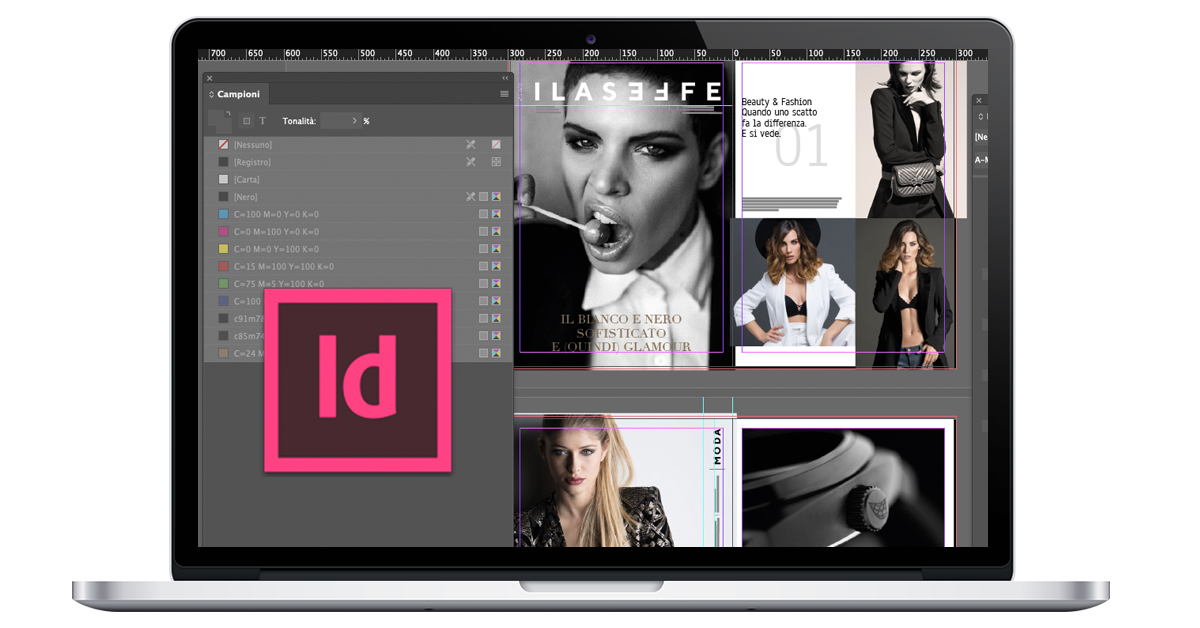Open the Campioni panel options menu
Viewport: 1200px width, 628px height.
pyautogui.click(x=505, y=94)
